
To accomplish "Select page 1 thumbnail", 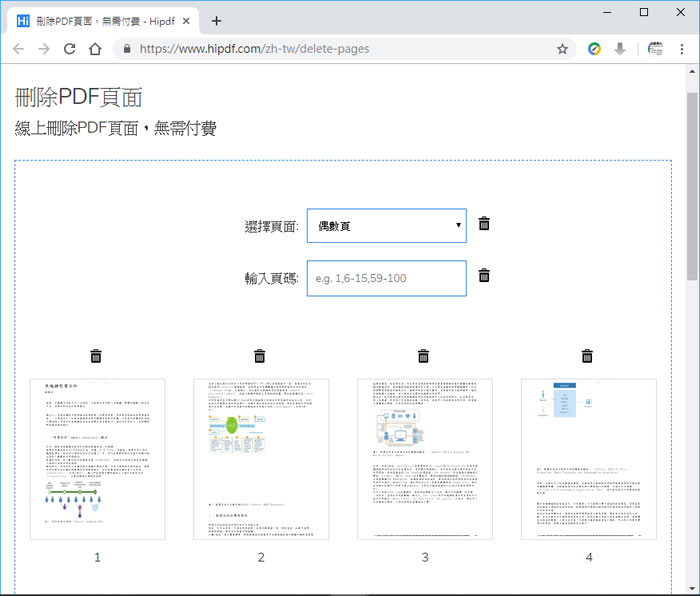I will click(97, 459).
